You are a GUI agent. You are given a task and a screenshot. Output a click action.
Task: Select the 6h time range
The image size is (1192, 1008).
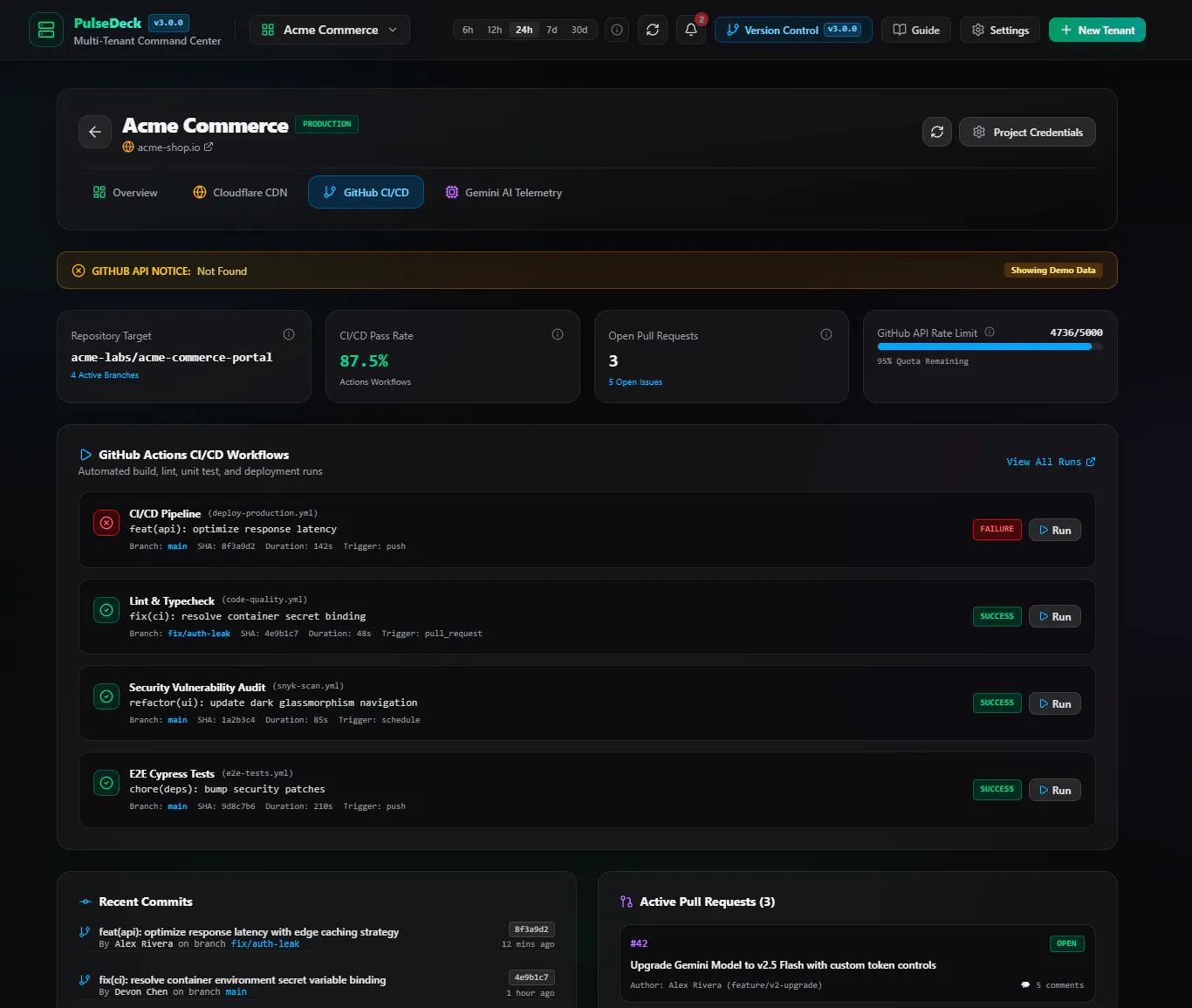pyautogui.click(x=468, y=30)
